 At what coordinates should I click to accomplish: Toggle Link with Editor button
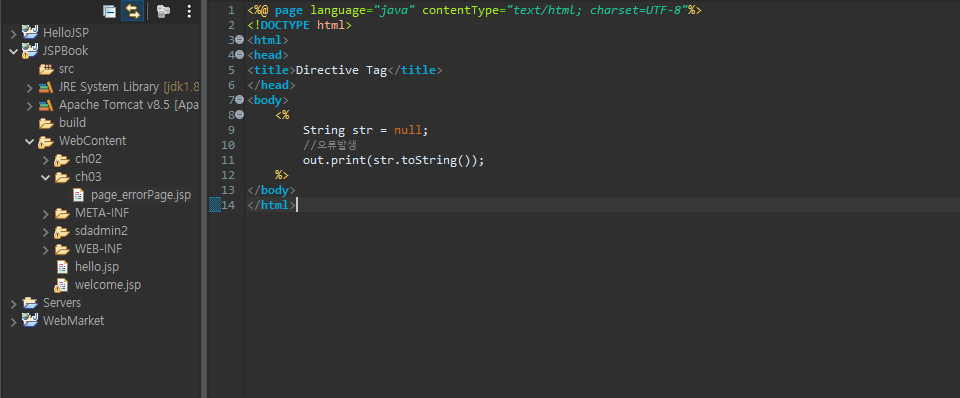point(132,11)
